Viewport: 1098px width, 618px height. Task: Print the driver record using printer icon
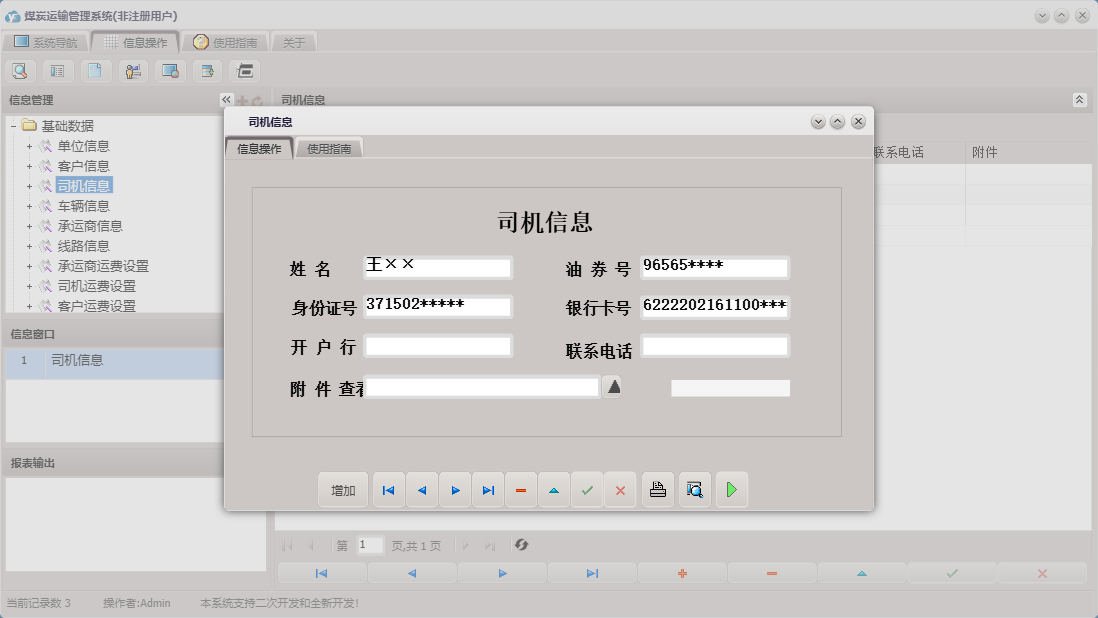coord(657,489)
